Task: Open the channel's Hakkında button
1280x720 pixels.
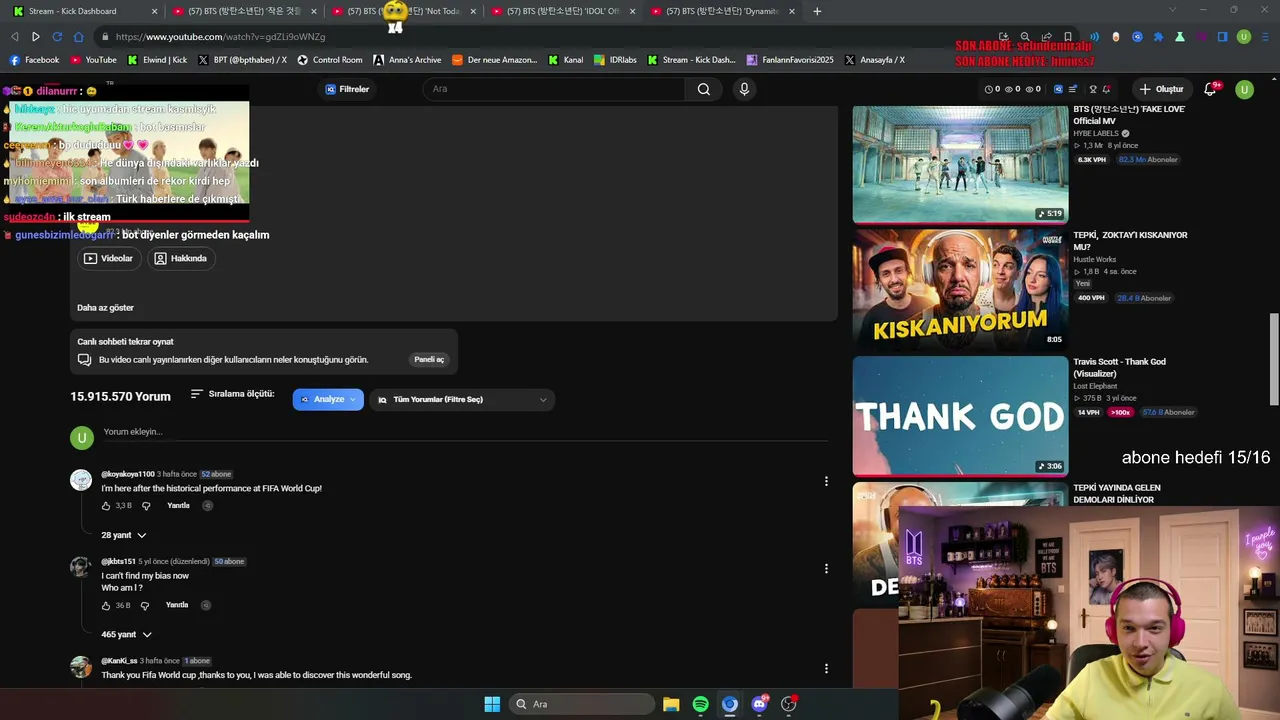Action: pos(181,258)
